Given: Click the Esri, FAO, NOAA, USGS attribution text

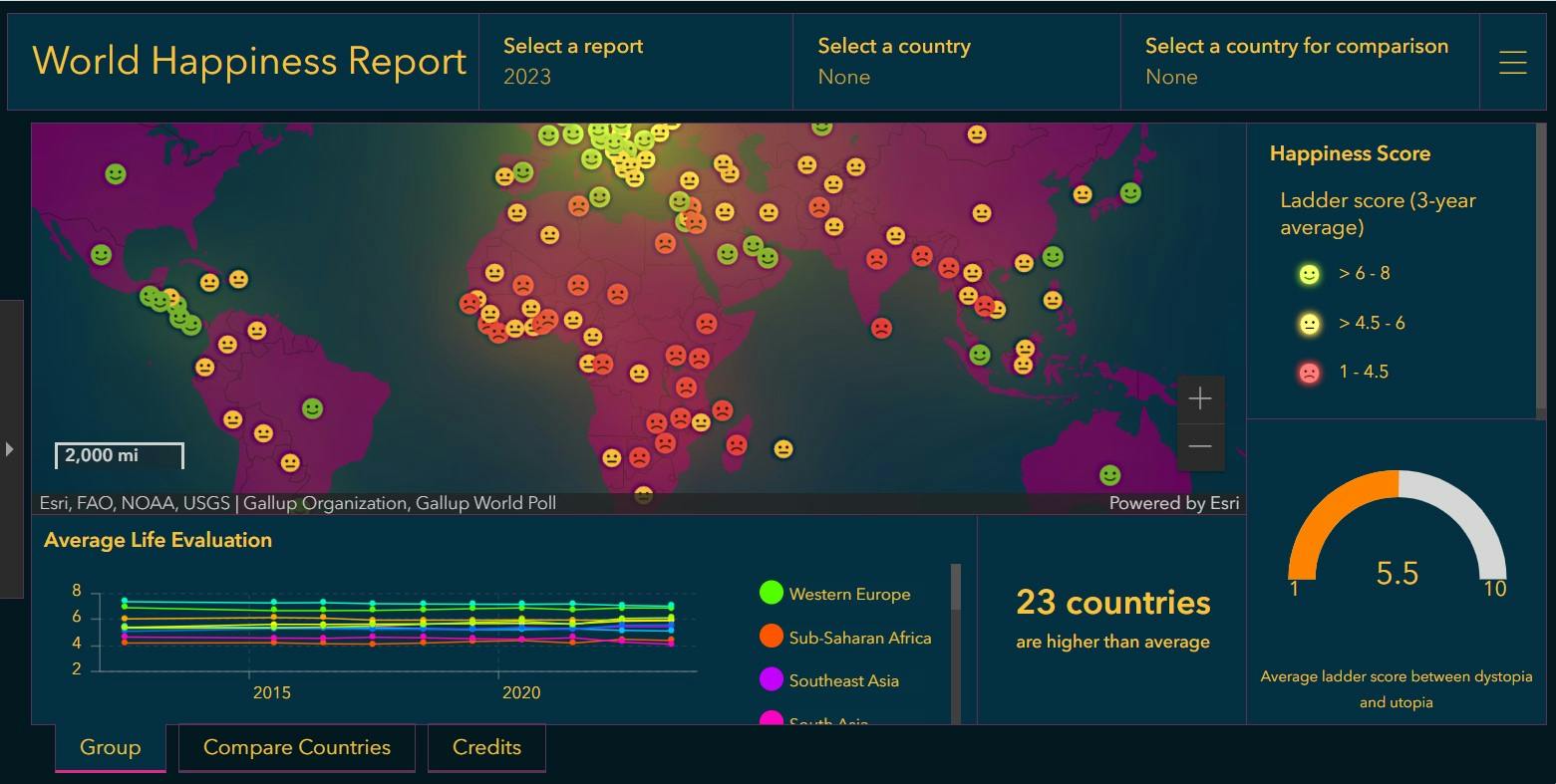Looking at the screenshot, I should click(298, 503).
